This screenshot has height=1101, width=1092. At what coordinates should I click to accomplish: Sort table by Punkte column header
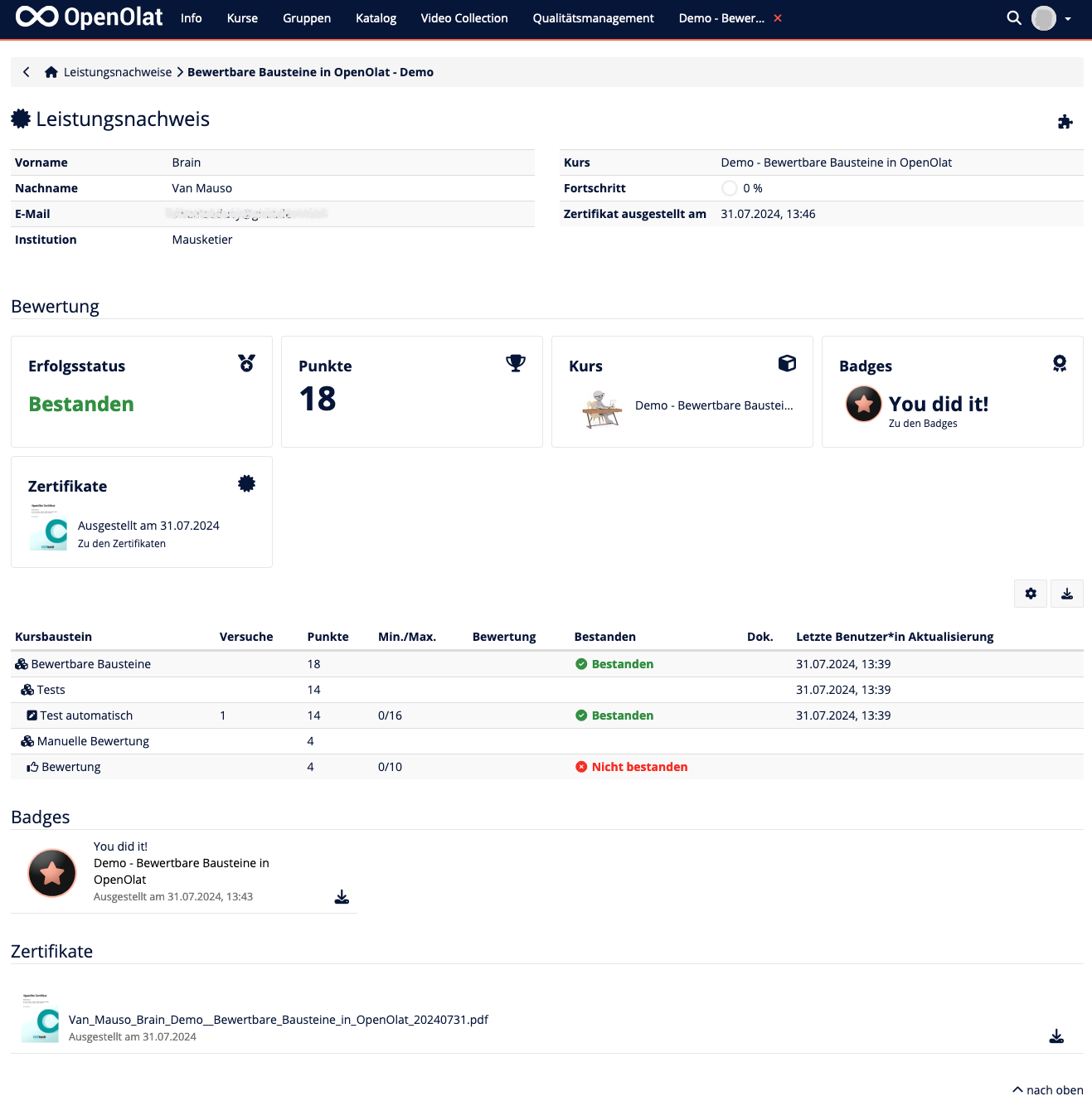[x=328, y=637]
